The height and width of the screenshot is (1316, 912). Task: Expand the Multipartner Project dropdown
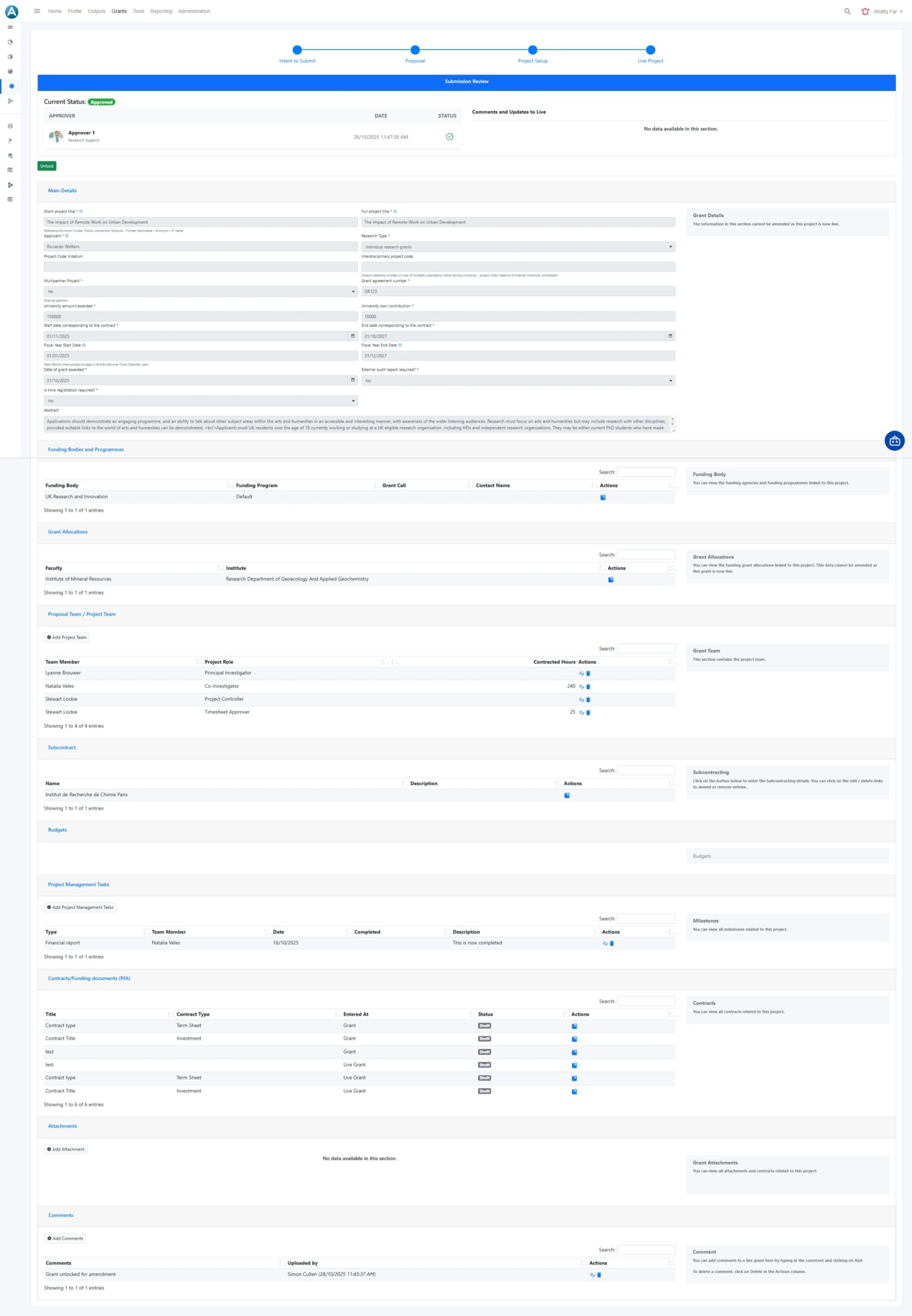pos(200,291)
